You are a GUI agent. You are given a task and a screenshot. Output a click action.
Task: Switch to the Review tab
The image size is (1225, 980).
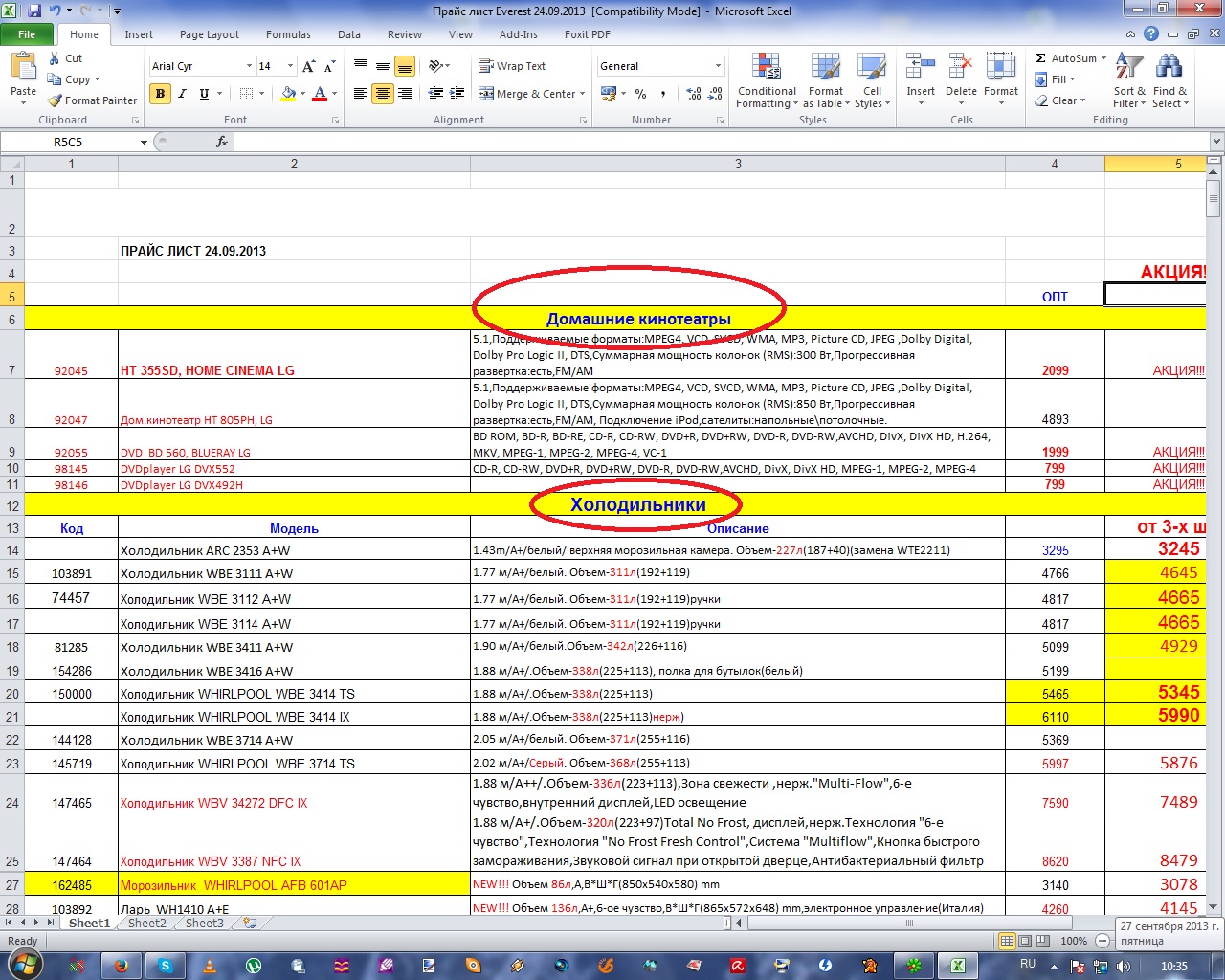[405, 34]
